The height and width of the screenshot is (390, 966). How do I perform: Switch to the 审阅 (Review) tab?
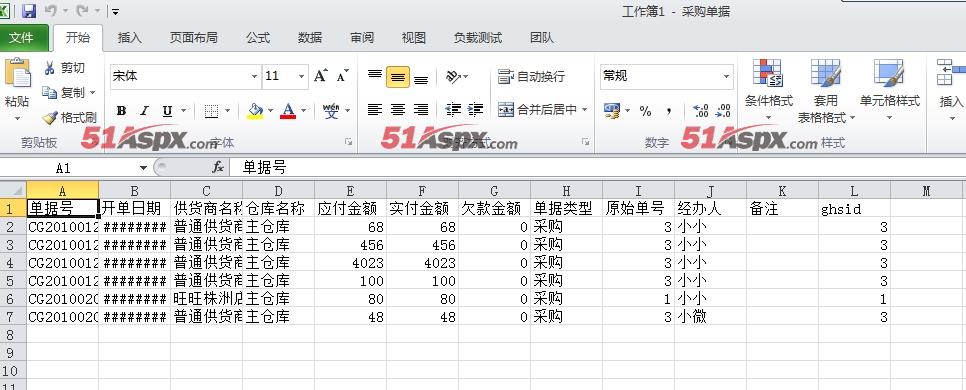click(362, 38)
